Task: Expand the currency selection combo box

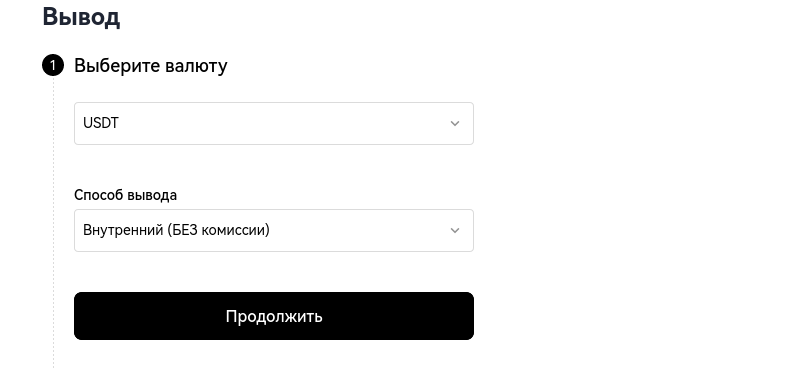Action: pyautogui.click(x=274, y=123)
